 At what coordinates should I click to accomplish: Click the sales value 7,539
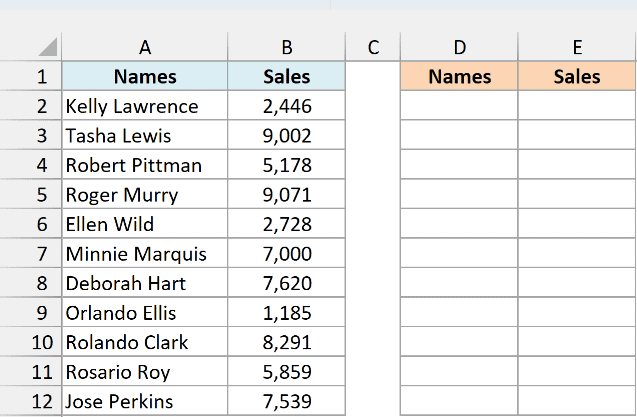click(286, 401)
